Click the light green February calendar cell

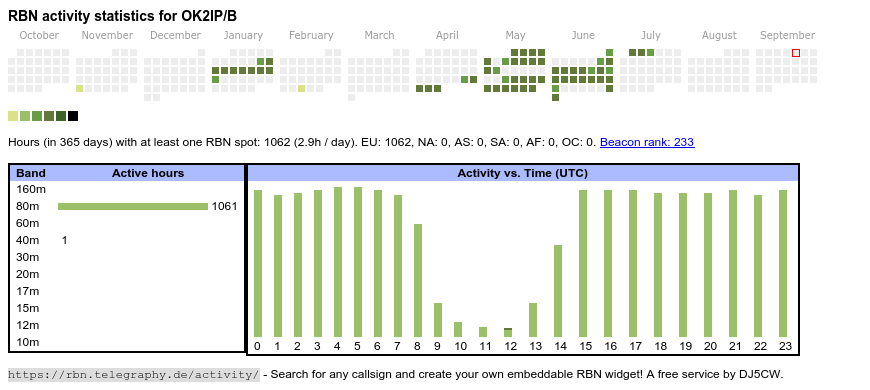(x=301, y=88)
